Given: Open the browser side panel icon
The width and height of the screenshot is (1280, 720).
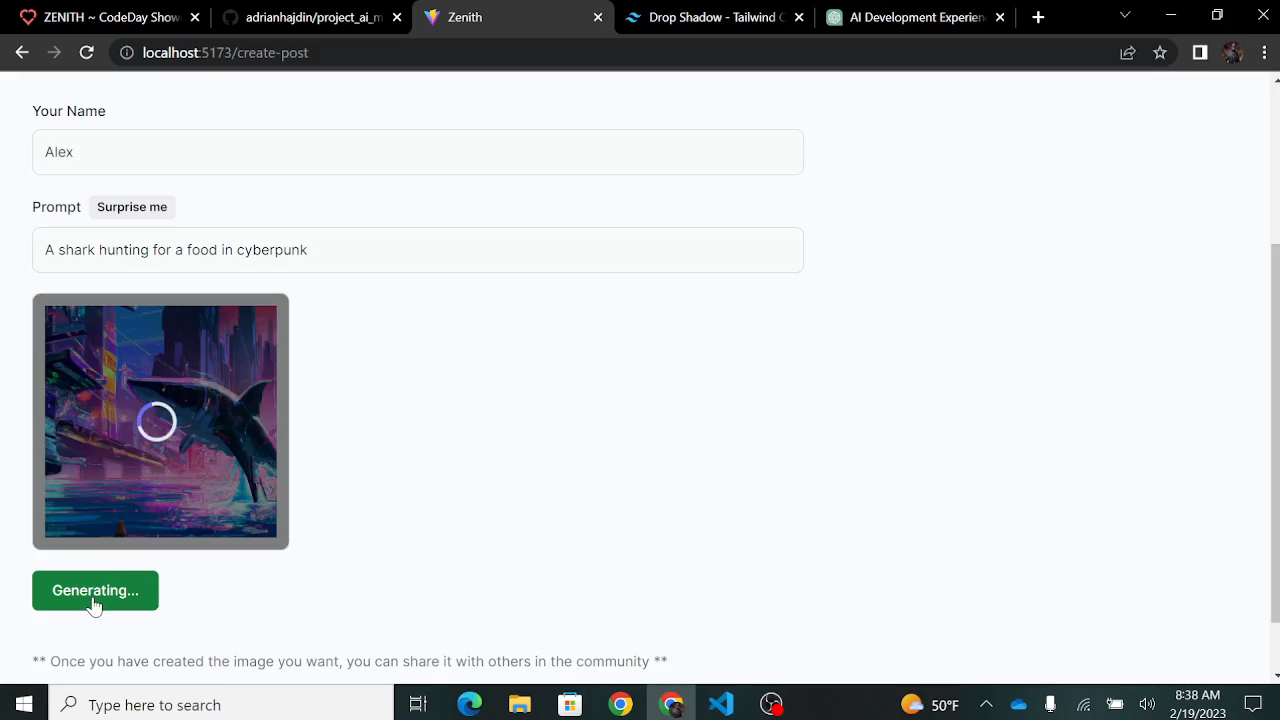Looking at the screenshot, I should click(1200, 53).
